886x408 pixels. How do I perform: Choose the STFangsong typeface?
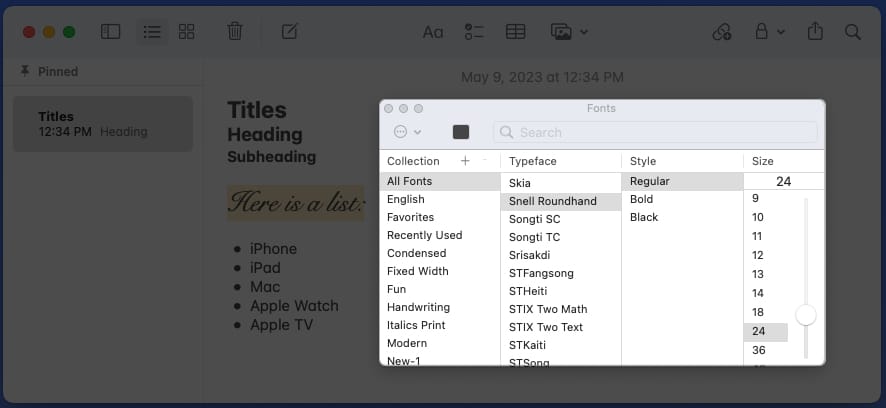click(x=561, y=274)
